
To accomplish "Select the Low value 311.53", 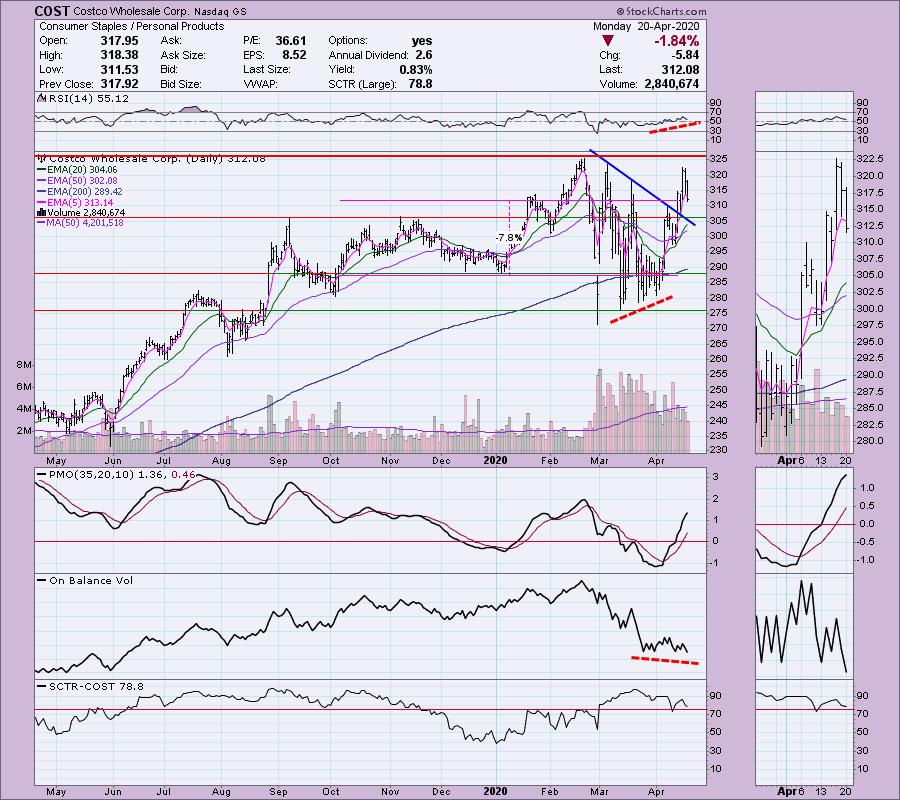I will pyautogui.click(x=119, y=69).
